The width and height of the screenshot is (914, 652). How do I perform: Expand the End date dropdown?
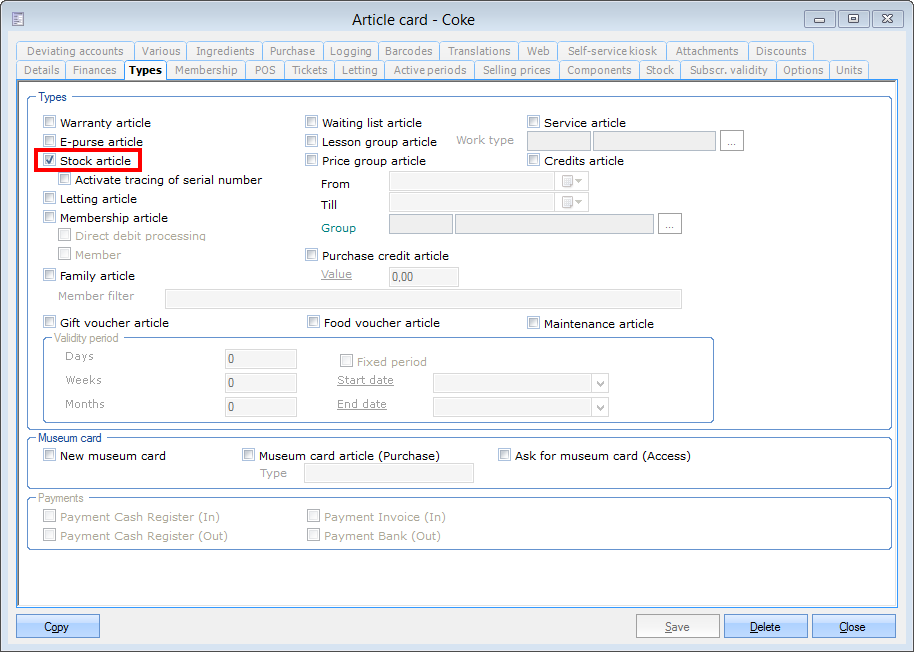point(600,407)
